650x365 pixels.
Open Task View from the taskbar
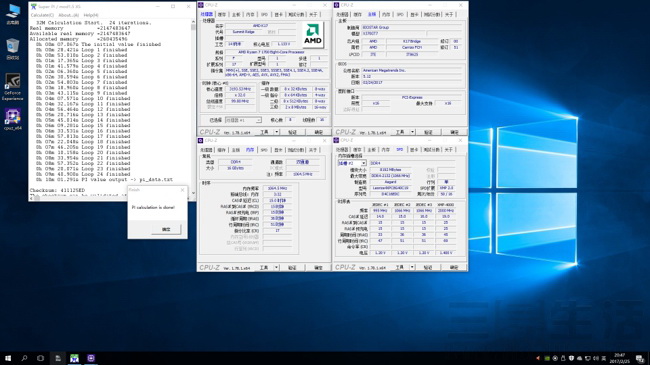[40, 358]
